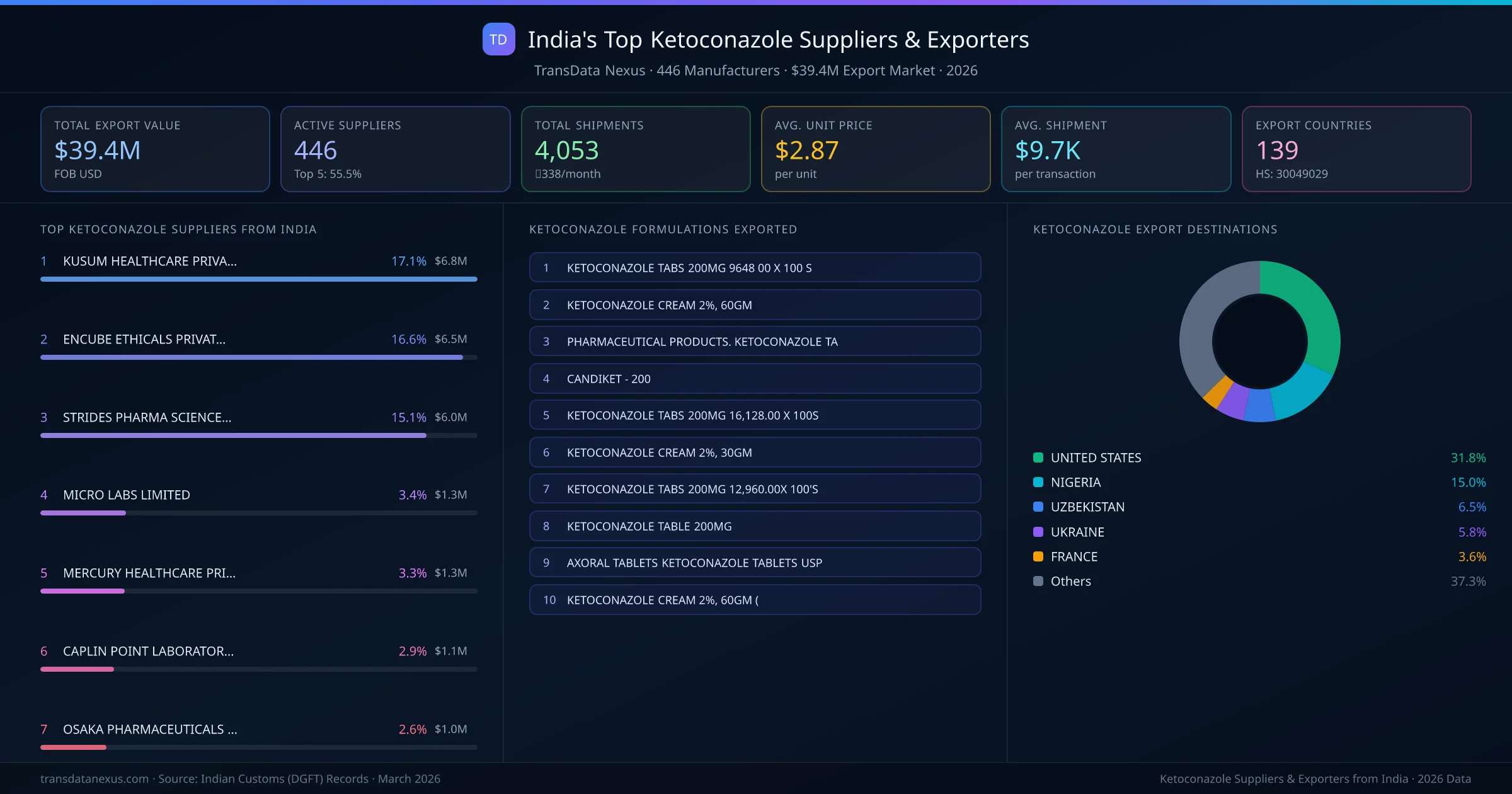This screenshot has width=1512, height=794.
Task: Select the Avg. Shipment stat card
Action: point(1116,149)
